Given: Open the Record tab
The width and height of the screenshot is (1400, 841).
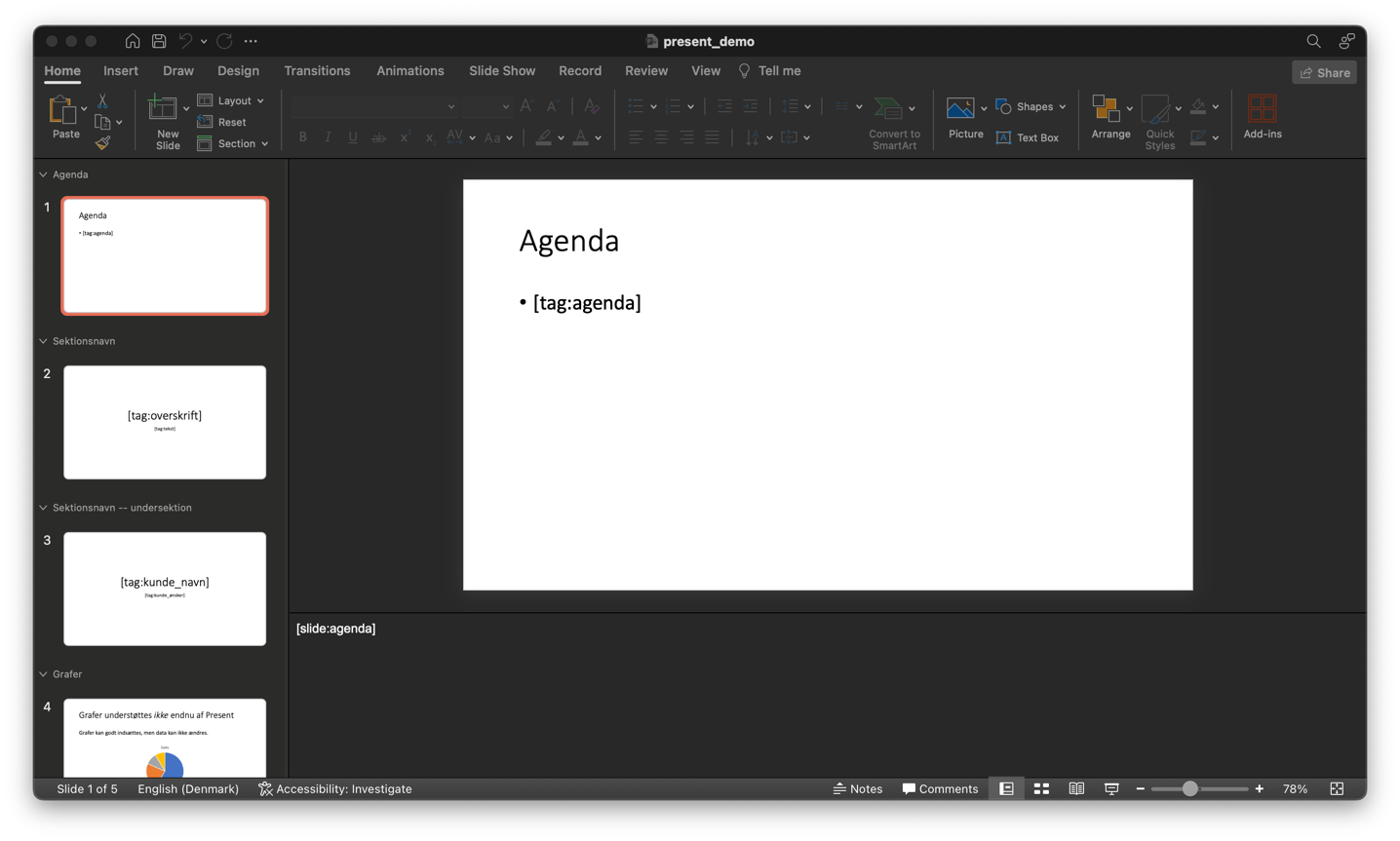Looking at the screenshot, I should click(580, 70).
